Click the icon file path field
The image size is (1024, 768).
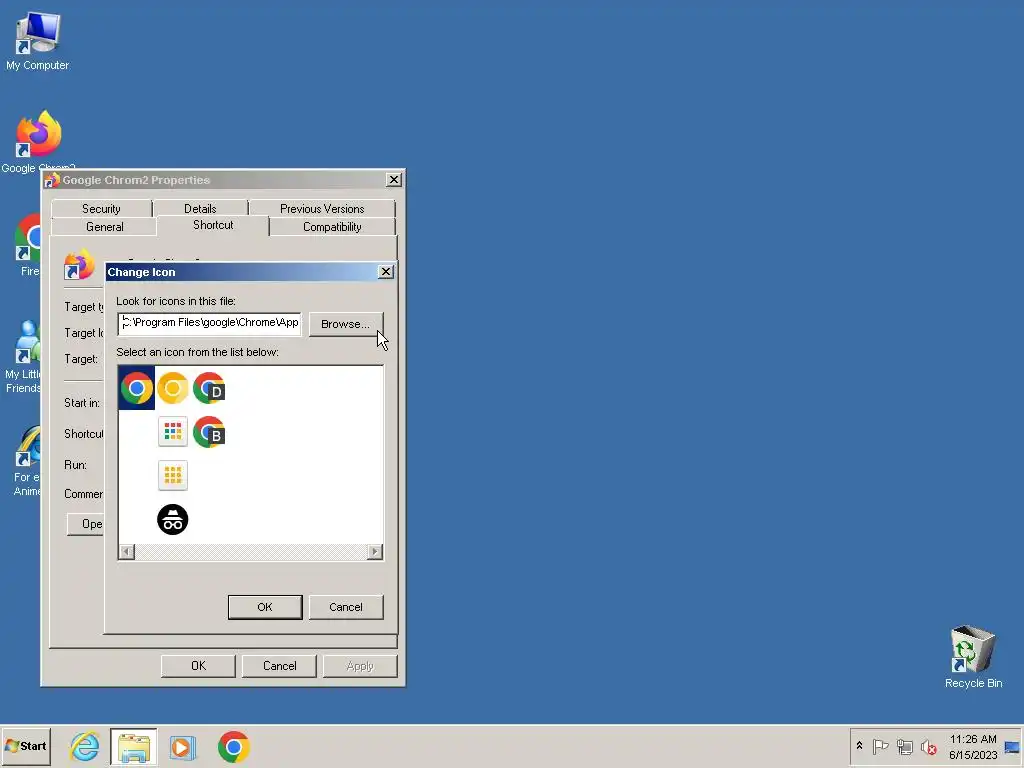coord(209,323)
